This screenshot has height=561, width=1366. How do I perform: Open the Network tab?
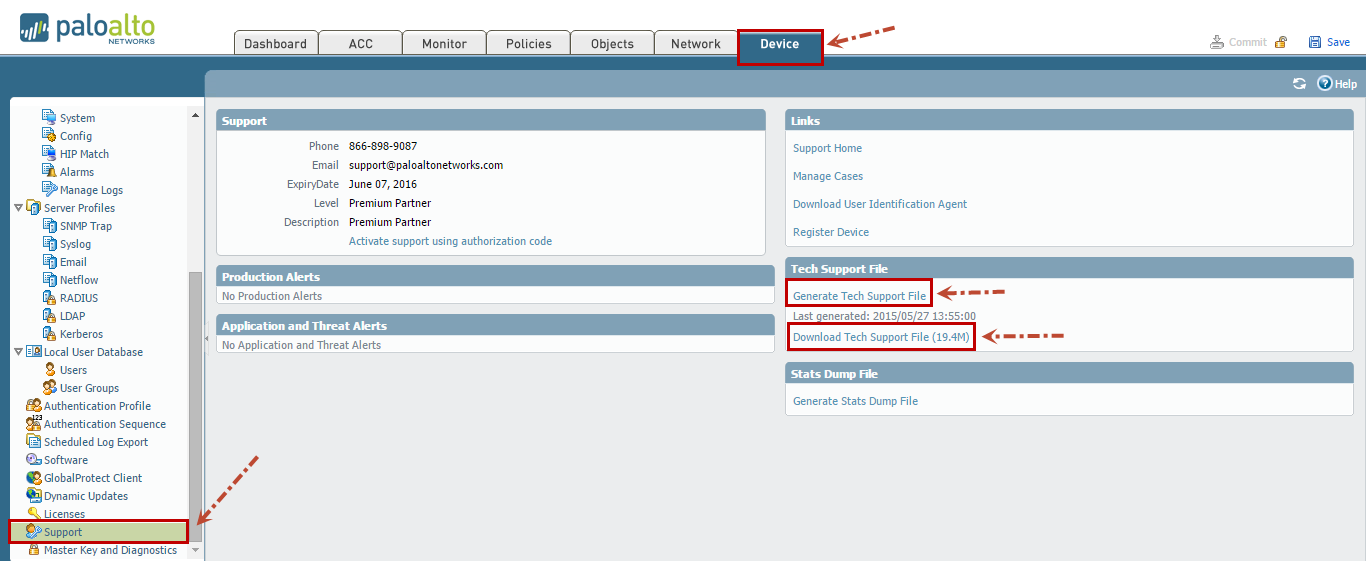tap(696, 44)
